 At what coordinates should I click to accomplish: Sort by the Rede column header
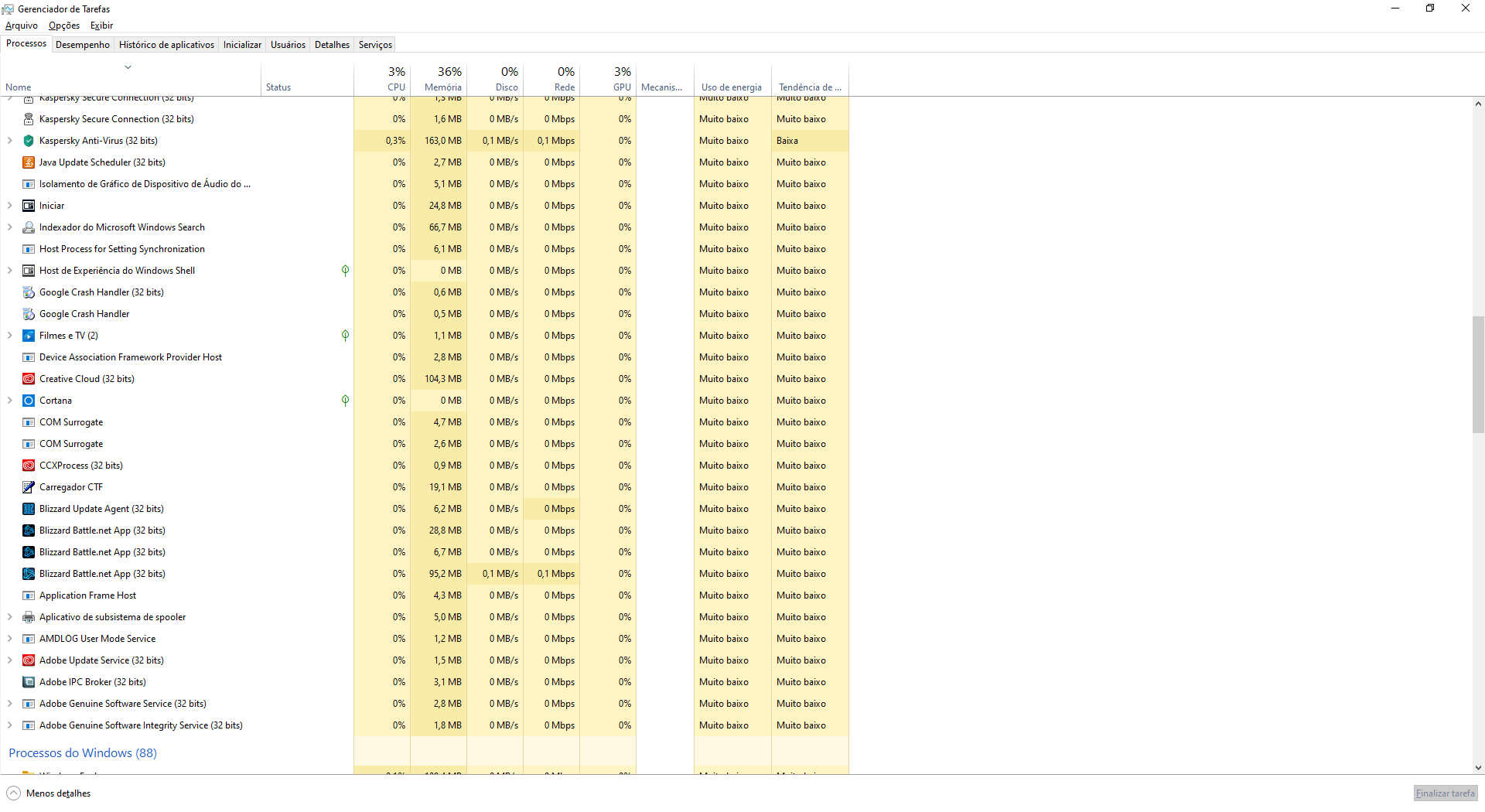pyautogui.click(x=551, y=80)
